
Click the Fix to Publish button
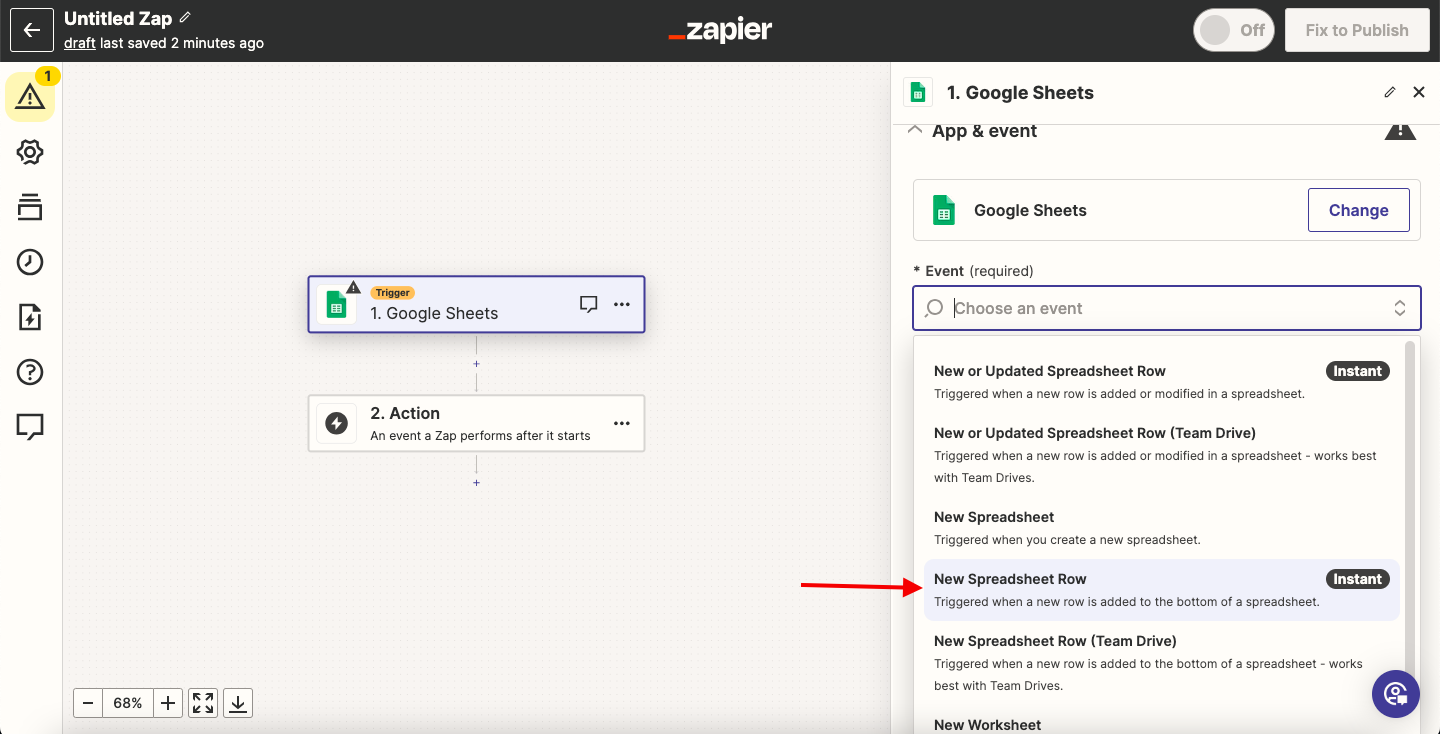[1356, 30]
